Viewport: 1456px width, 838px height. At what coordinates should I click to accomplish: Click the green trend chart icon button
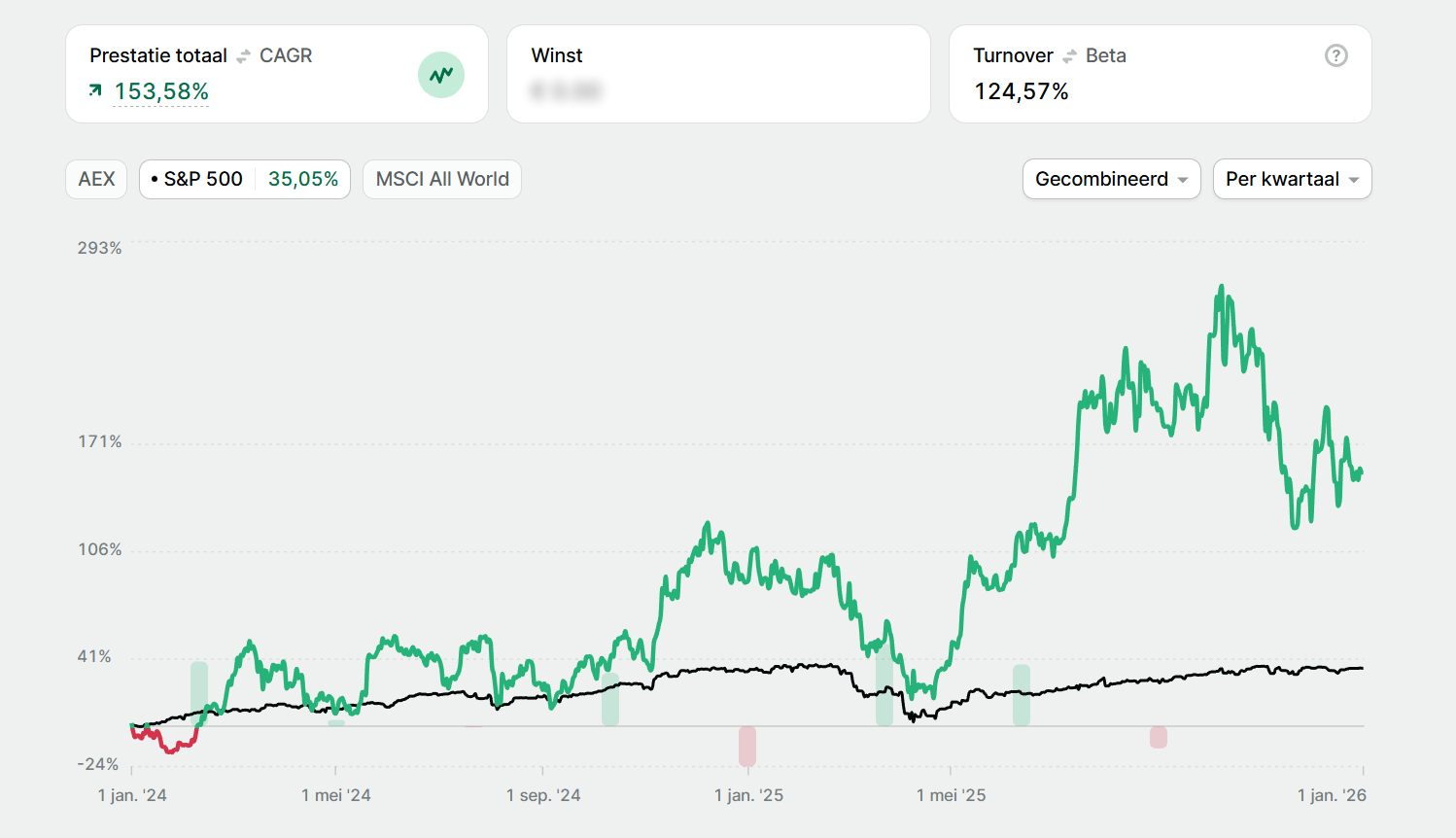[441, 75]
